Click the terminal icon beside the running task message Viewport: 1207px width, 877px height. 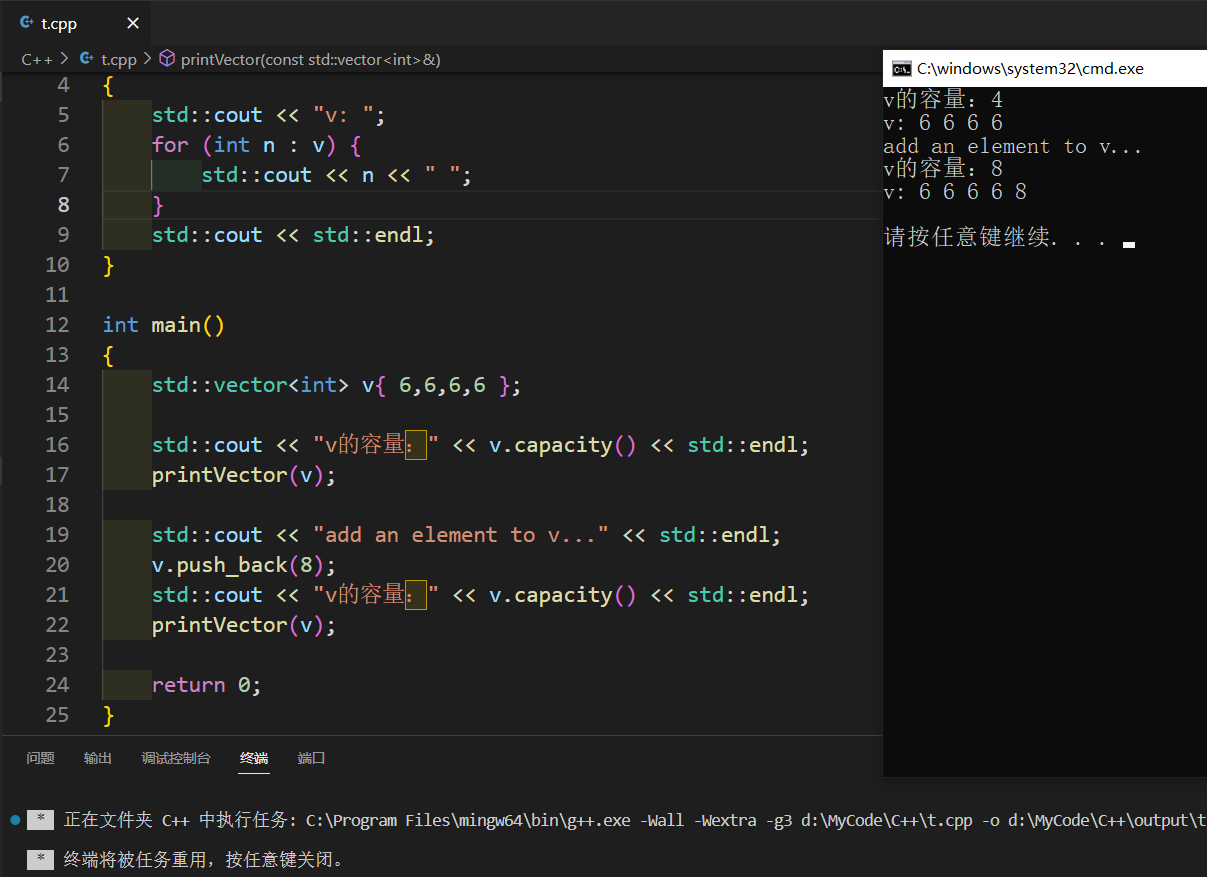pyautogui.click(x=40, y=819)
